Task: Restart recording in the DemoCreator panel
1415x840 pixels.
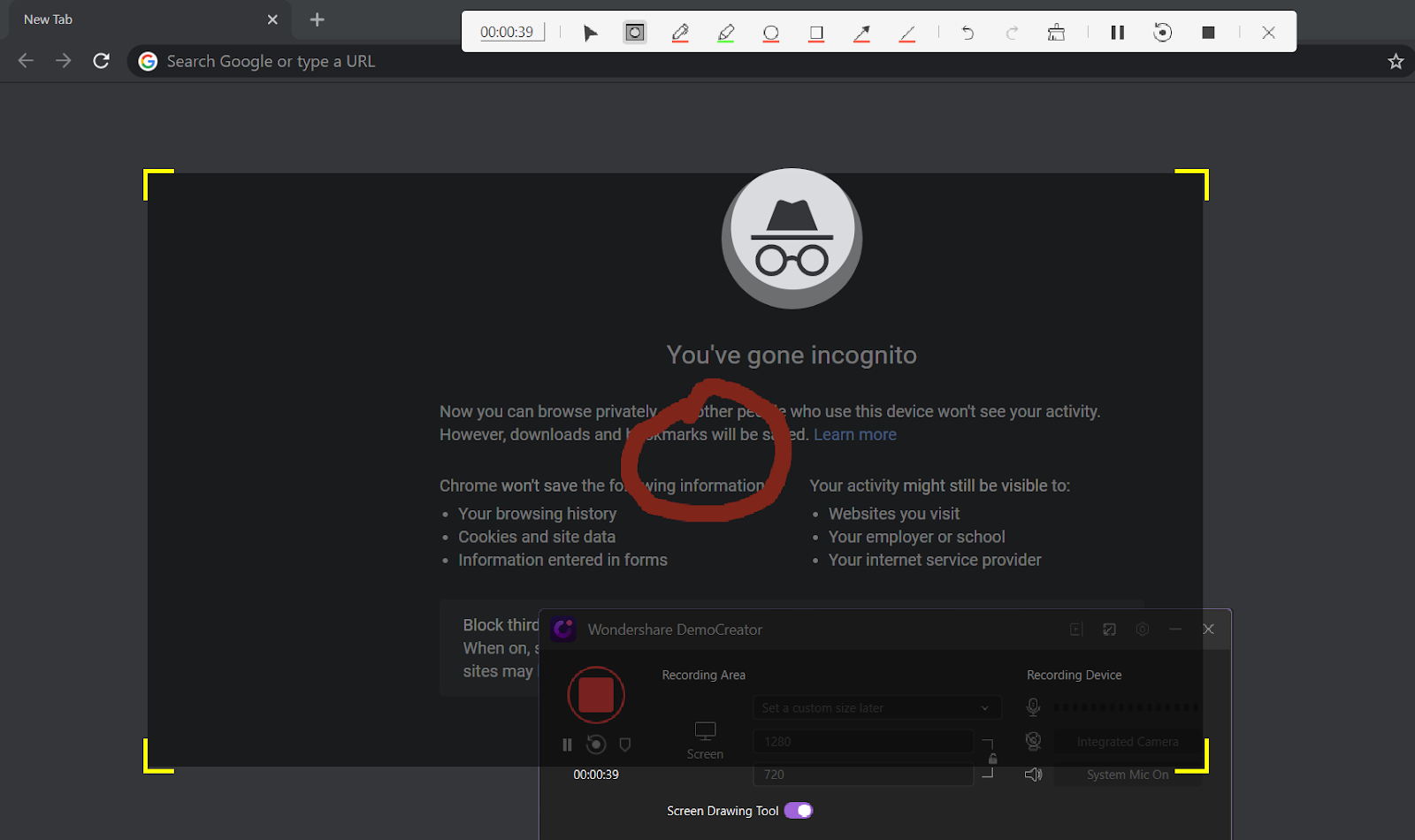Action: click(x=596, y=745)
